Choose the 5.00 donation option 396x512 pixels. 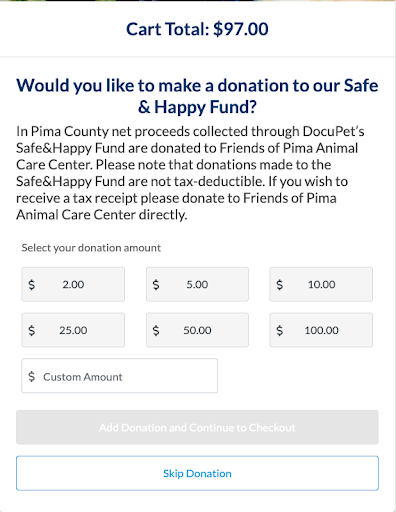[x=197, y=284]
